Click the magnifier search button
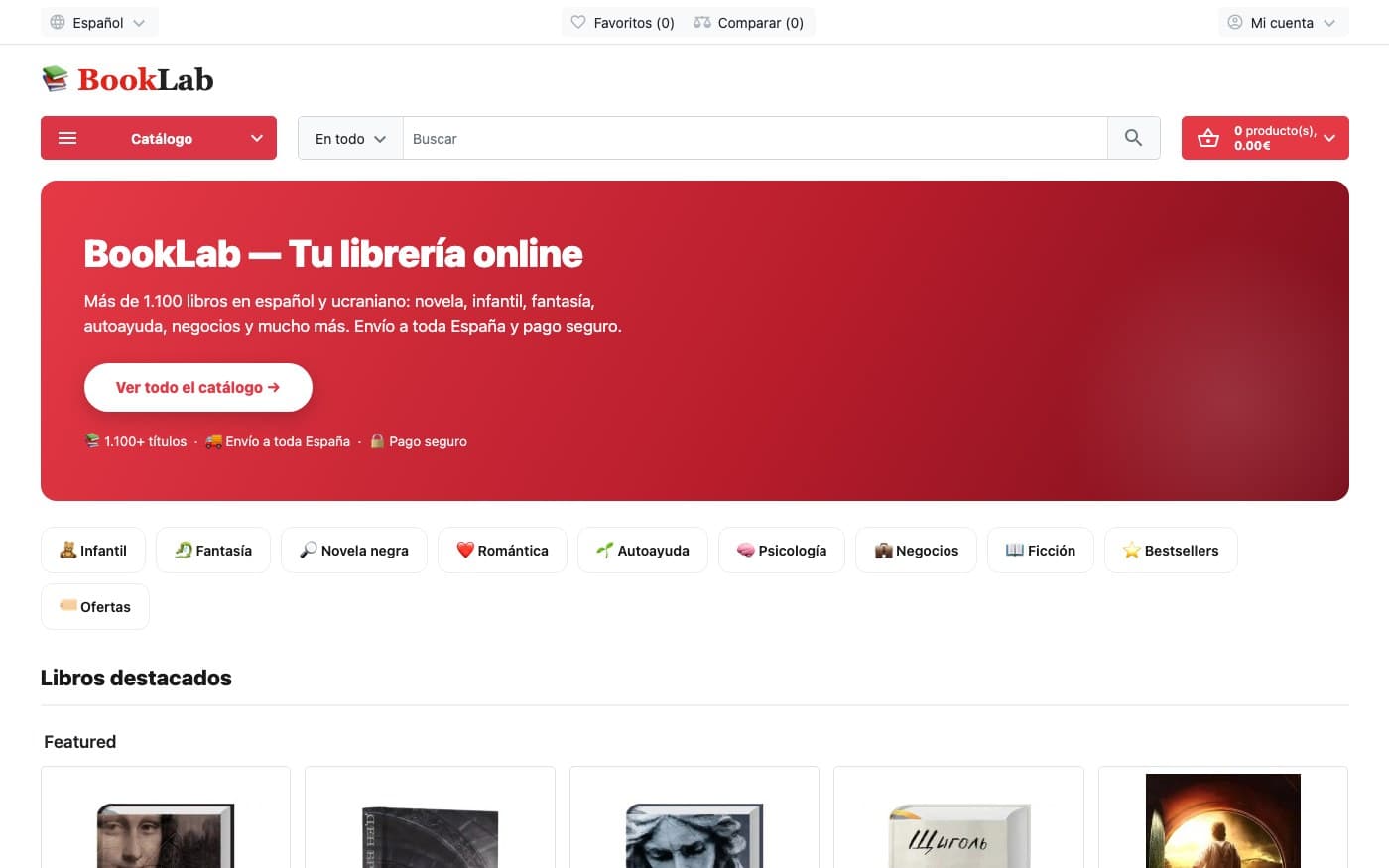Image resolution: width=1389 pixels, height=868 pixels. click(1133, 138)
